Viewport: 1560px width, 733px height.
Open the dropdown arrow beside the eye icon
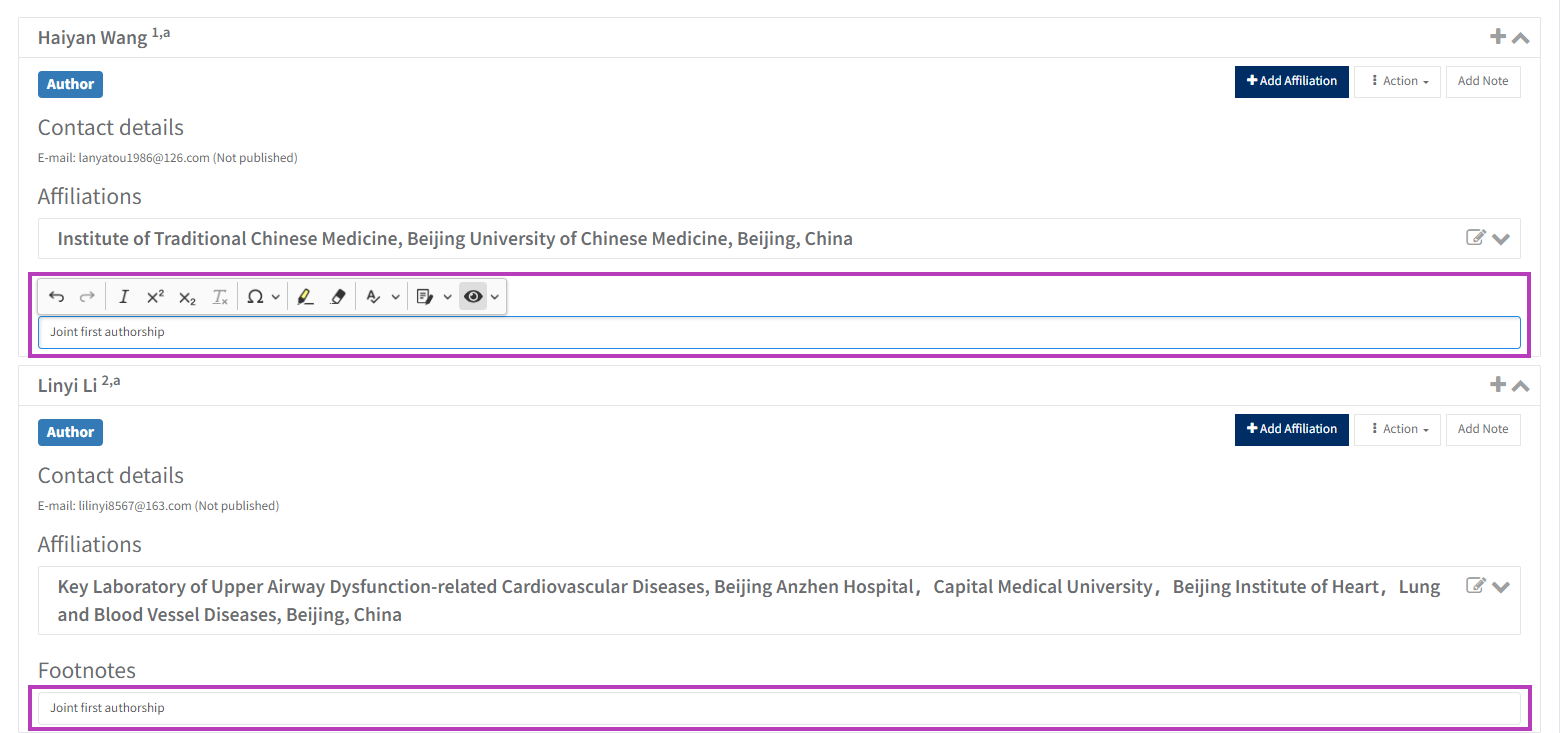pos(494,297)
